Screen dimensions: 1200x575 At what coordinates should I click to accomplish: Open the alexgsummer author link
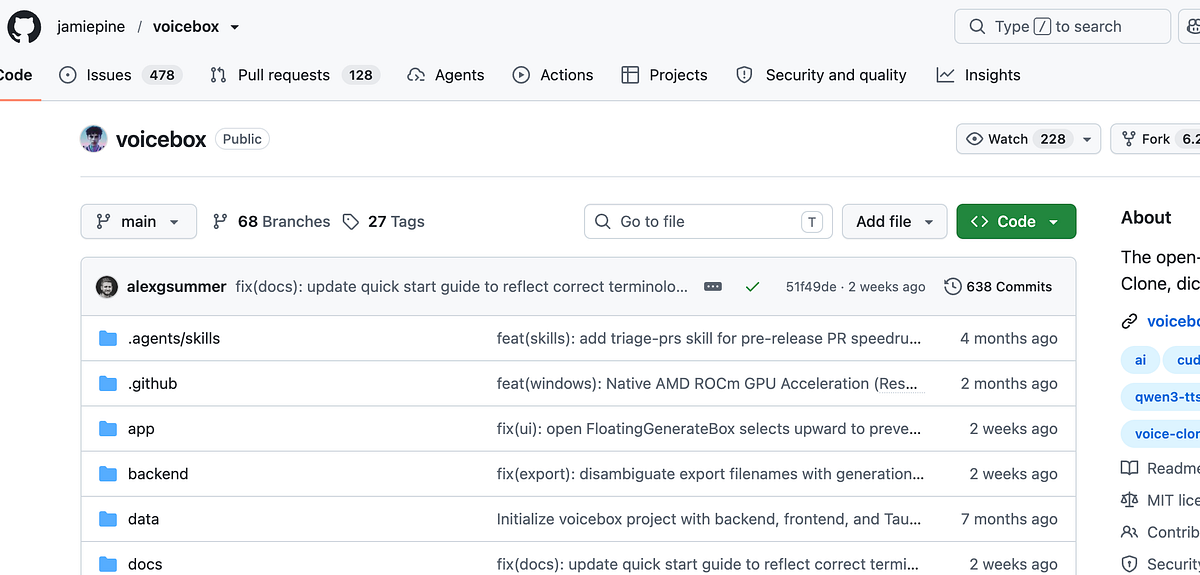[x=176, y=287]
